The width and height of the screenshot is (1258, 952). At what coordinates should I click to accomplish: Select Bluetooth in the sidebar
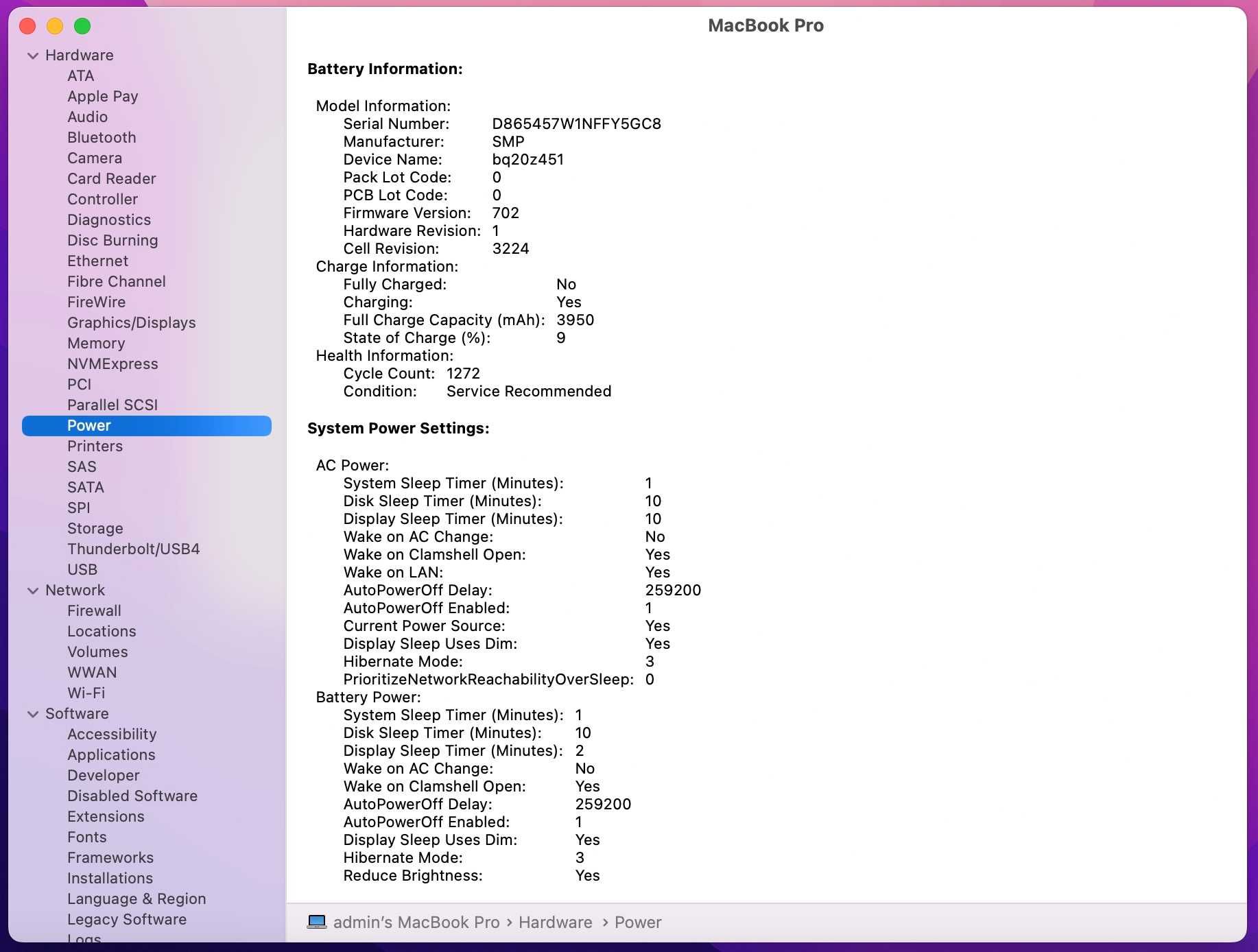pos(102,138)
